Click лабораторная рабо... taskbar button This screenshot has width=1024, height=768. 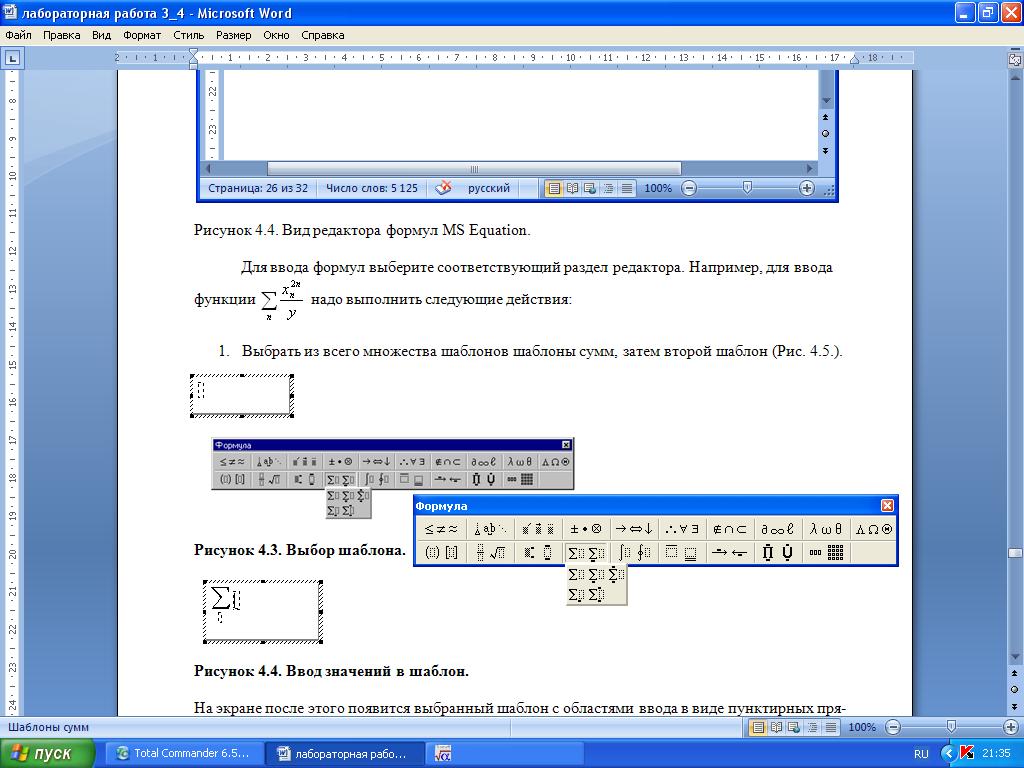[345, 754]
